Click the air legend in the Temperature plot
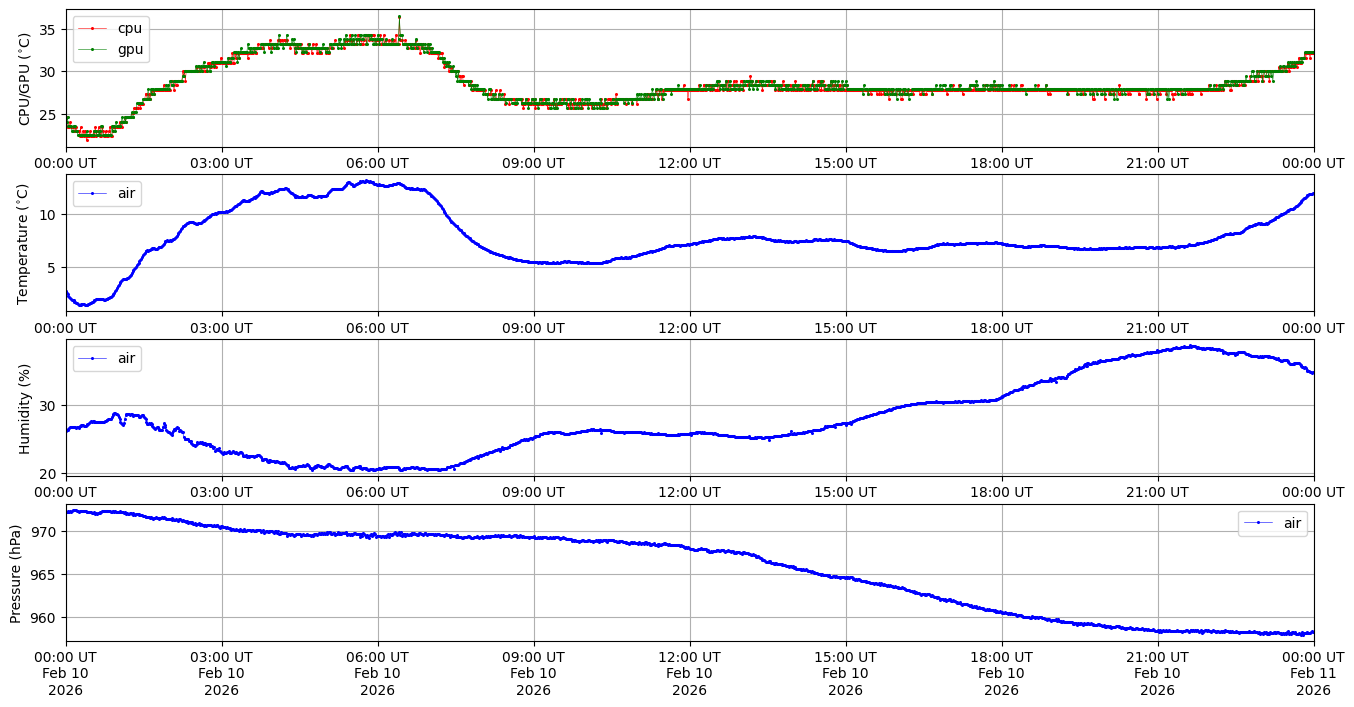Image resolution: width=1354 pixels, height=707 pixels. [x=107, y=193]
